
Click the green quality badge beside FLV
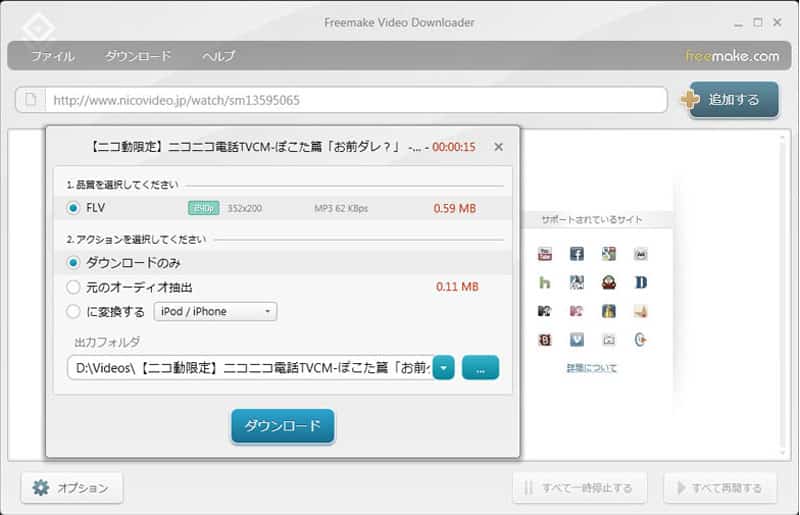click(204, 208)
